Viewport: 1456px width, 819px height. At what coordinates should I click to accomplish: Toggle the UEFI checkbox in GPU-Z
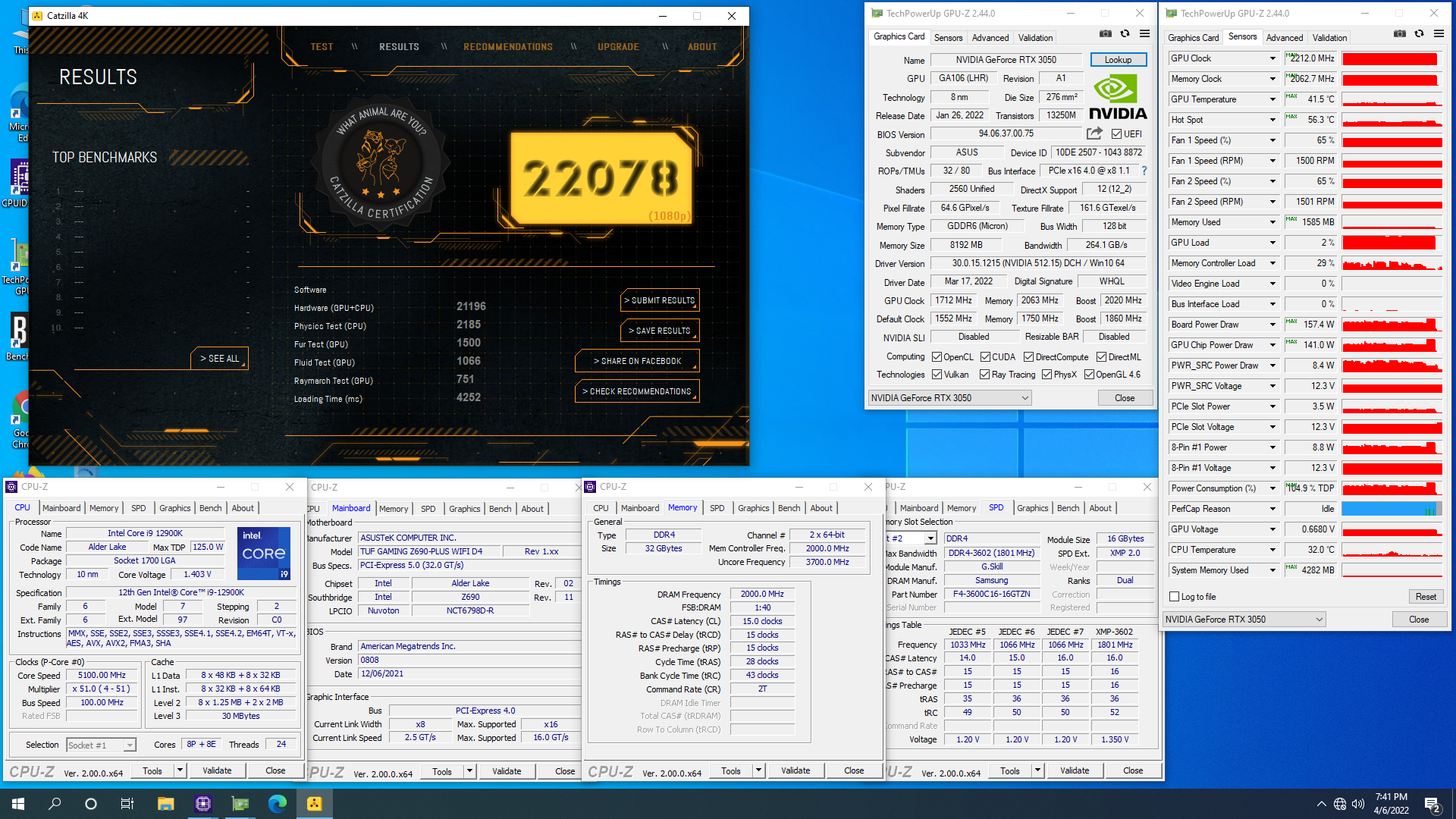coord(1116,134)
